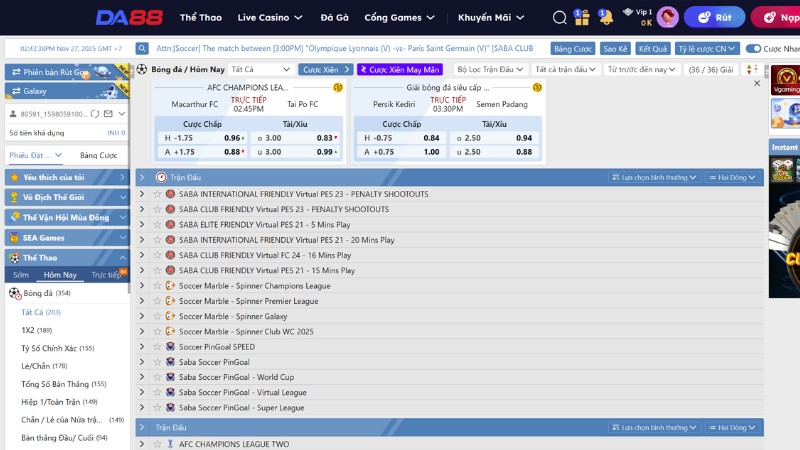Open the Tỷ Số Chính Xác market

tap(58, 348)
